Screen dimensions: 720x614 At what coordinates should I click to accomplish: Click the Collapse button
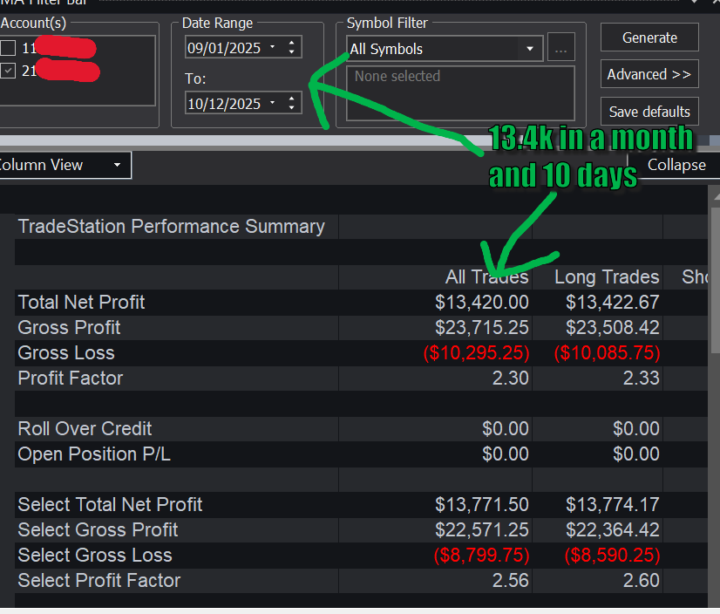pos(676,165)
